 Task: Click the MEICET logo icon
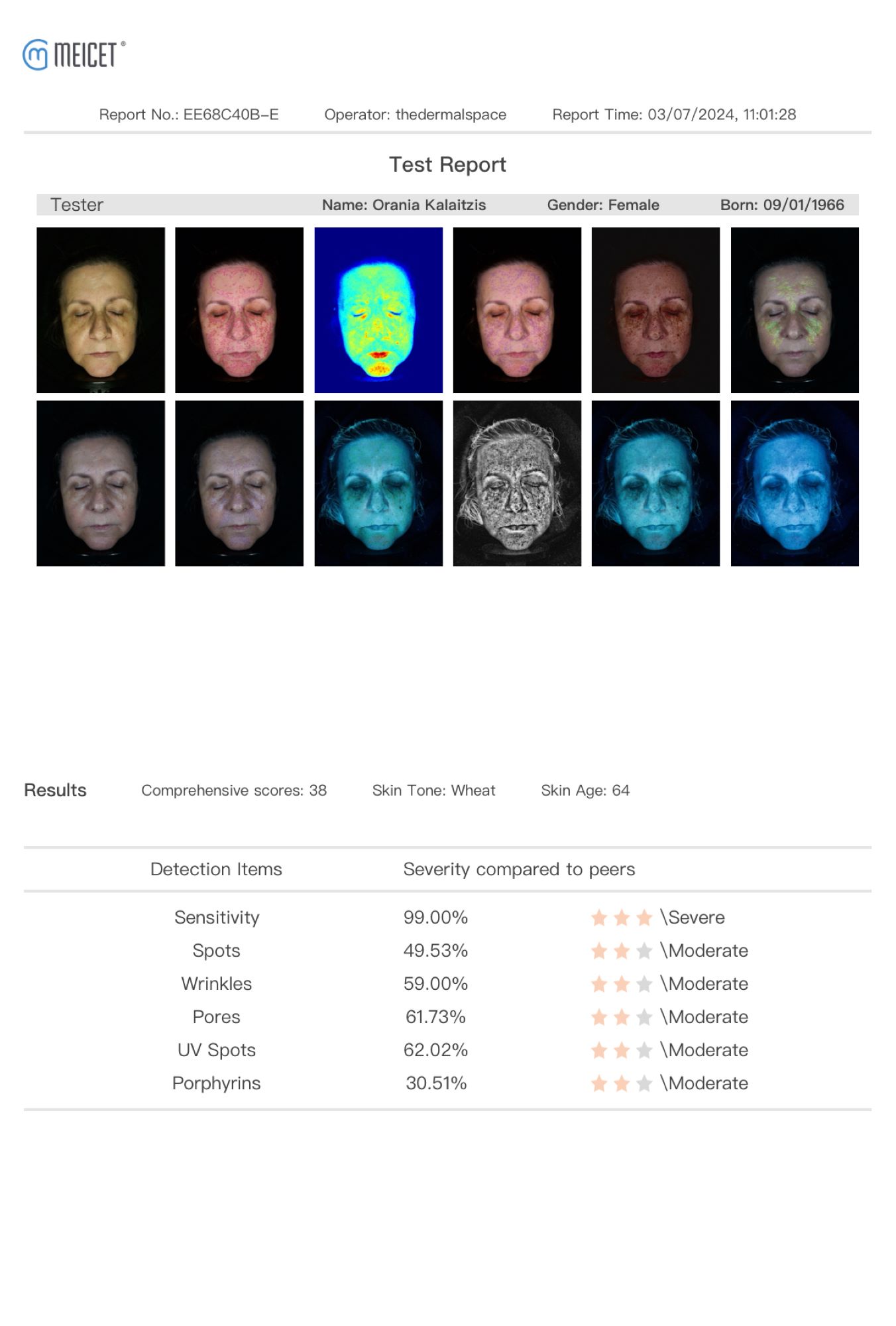pyautogui.click(x=36, y=54)
